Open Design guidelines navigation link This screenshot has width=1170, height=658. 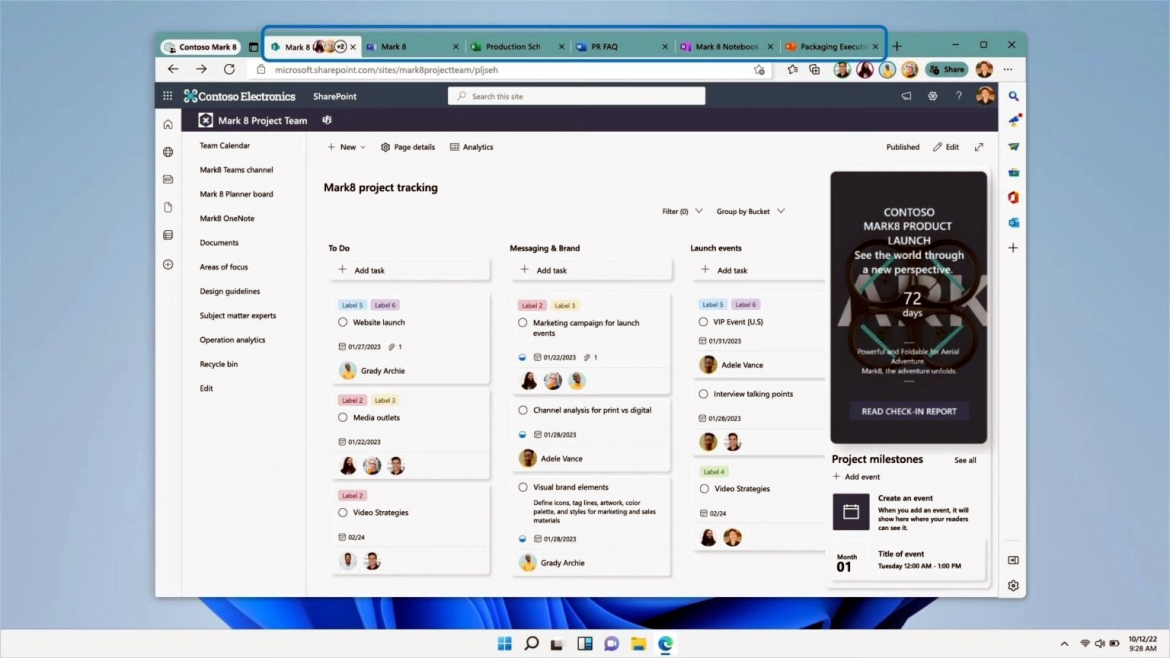[x=230, y=291]
